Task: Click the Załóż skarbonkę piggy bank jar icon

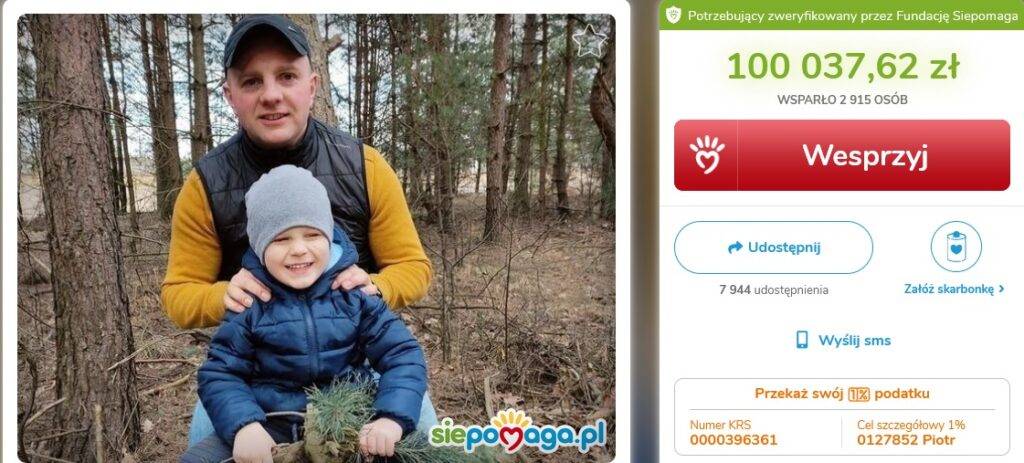Action: coord(955,246)
